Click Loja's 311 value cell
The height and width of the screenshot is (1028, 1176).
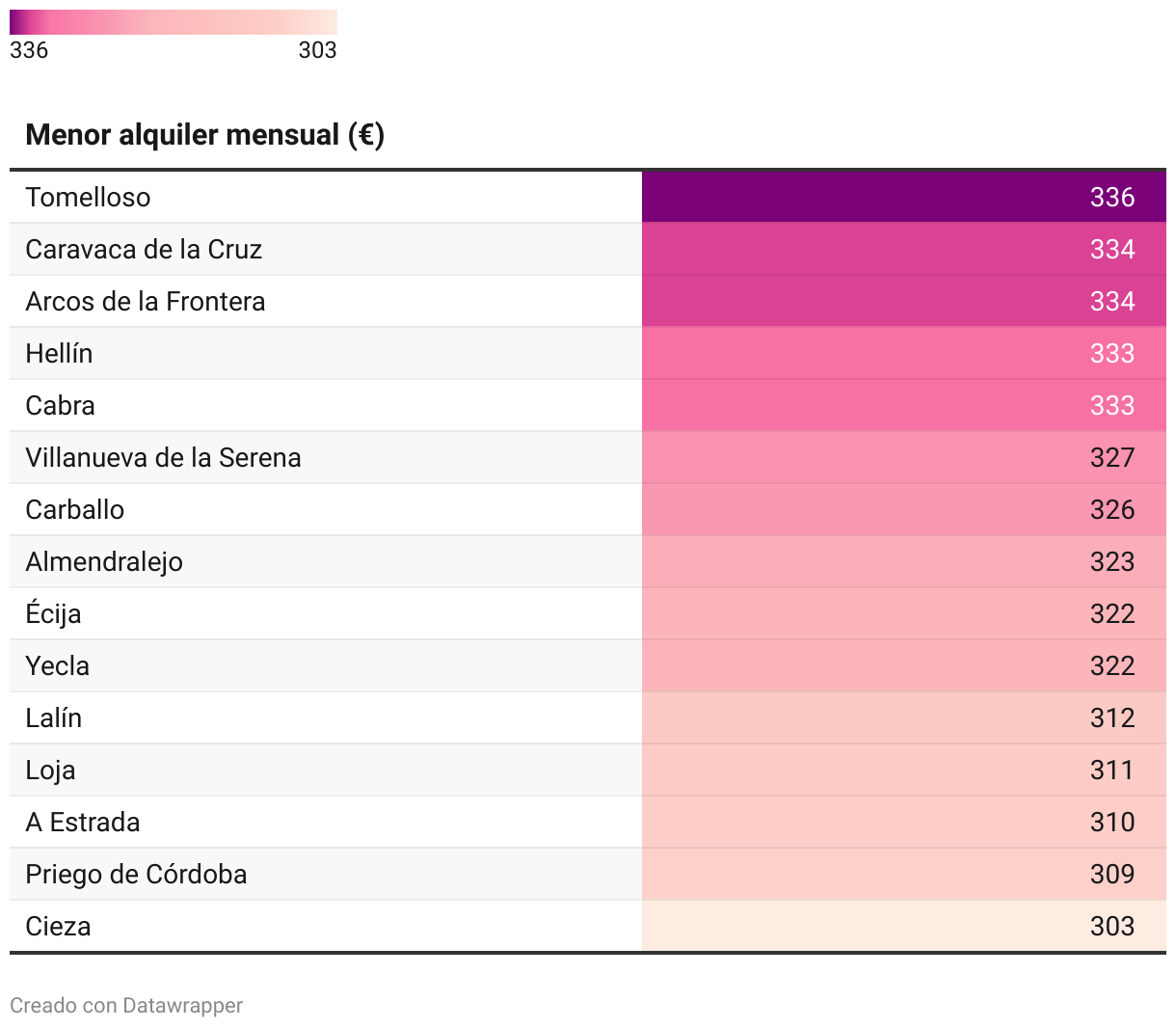click(x=904, y=770)
